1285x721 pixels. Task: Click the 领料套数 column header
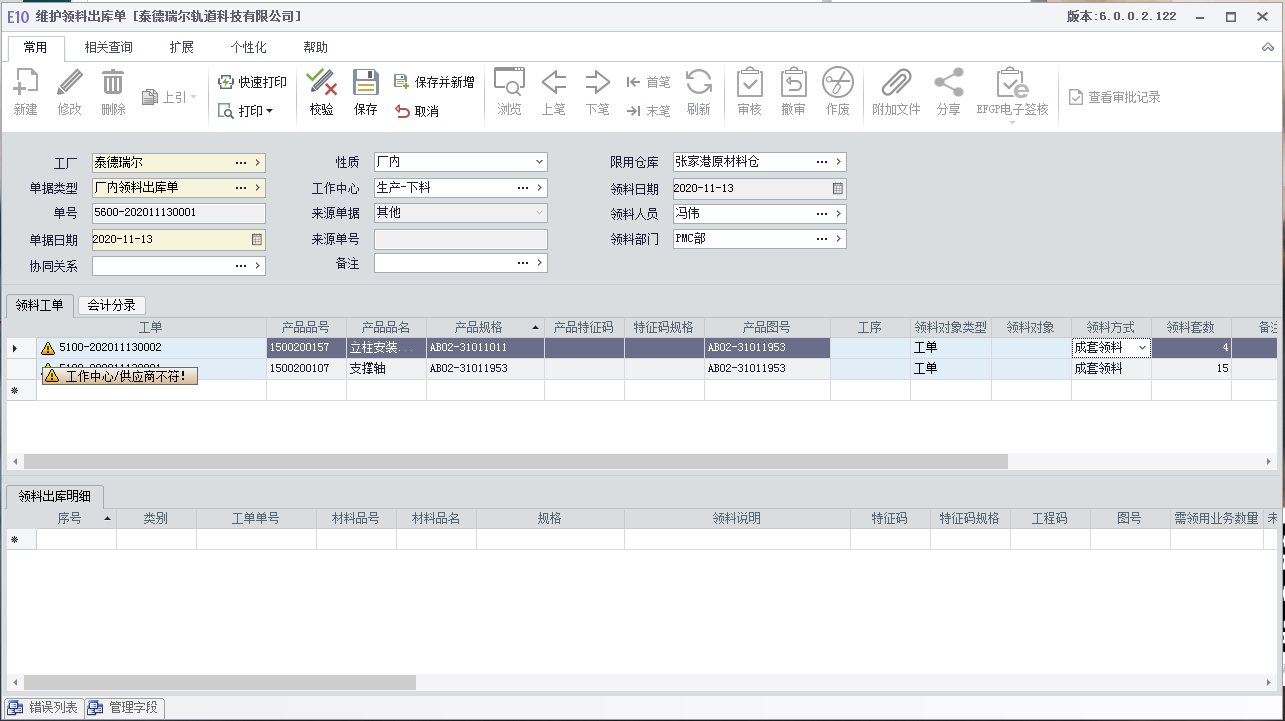click(x=1191, y=328)
